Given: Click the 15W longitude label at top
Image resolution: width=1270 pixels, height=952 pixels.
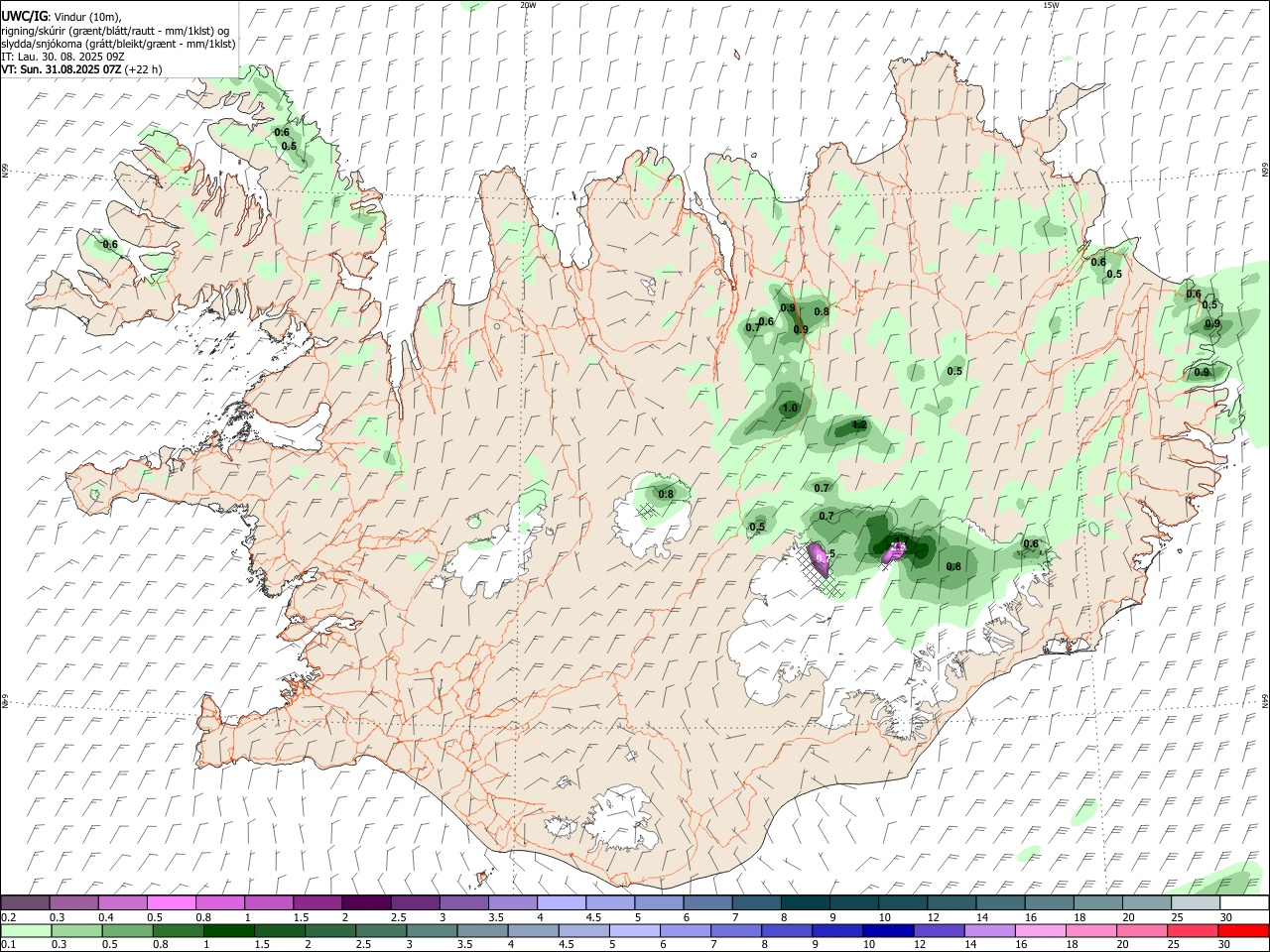Looking at the screenshot, I should [x=1051, y=5].
